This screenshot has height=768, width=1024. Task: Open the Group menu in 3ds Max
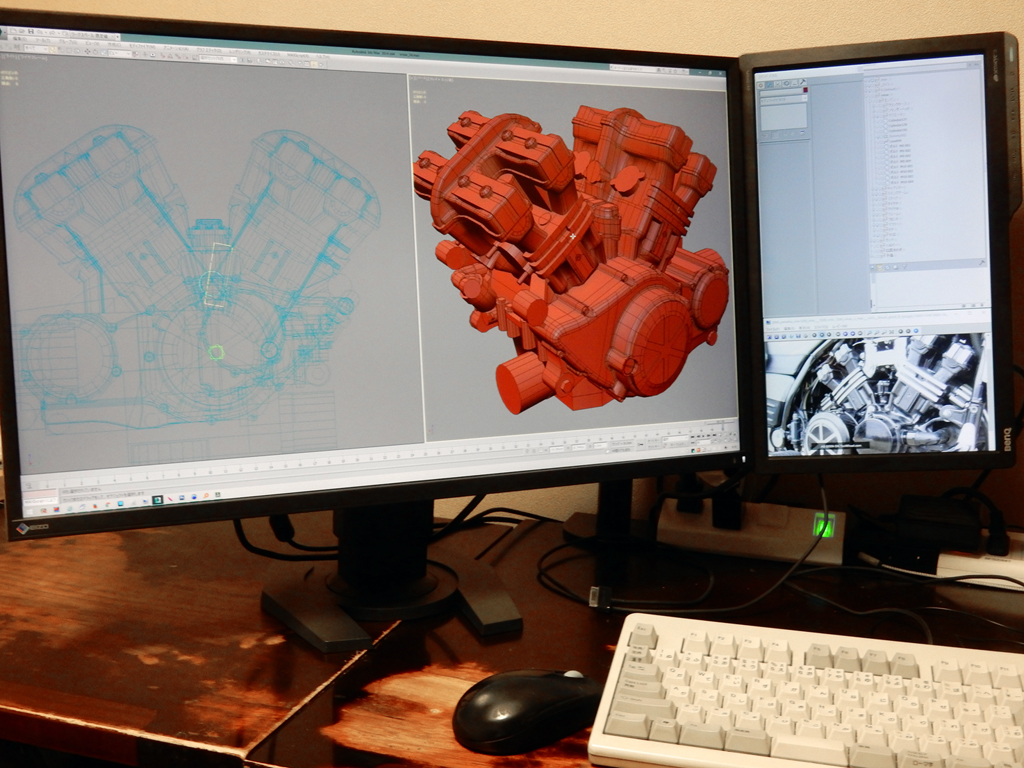[x=68, y=42]
